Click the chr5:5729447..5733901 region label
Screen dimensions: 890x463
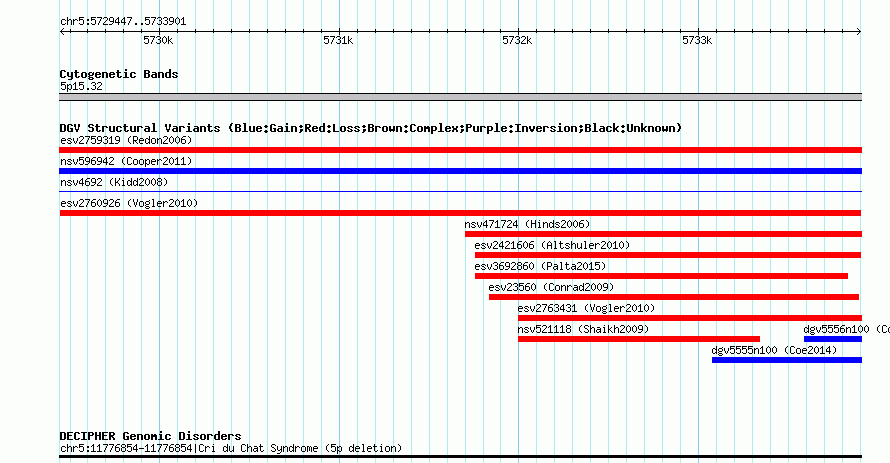[x=123, y=22]
